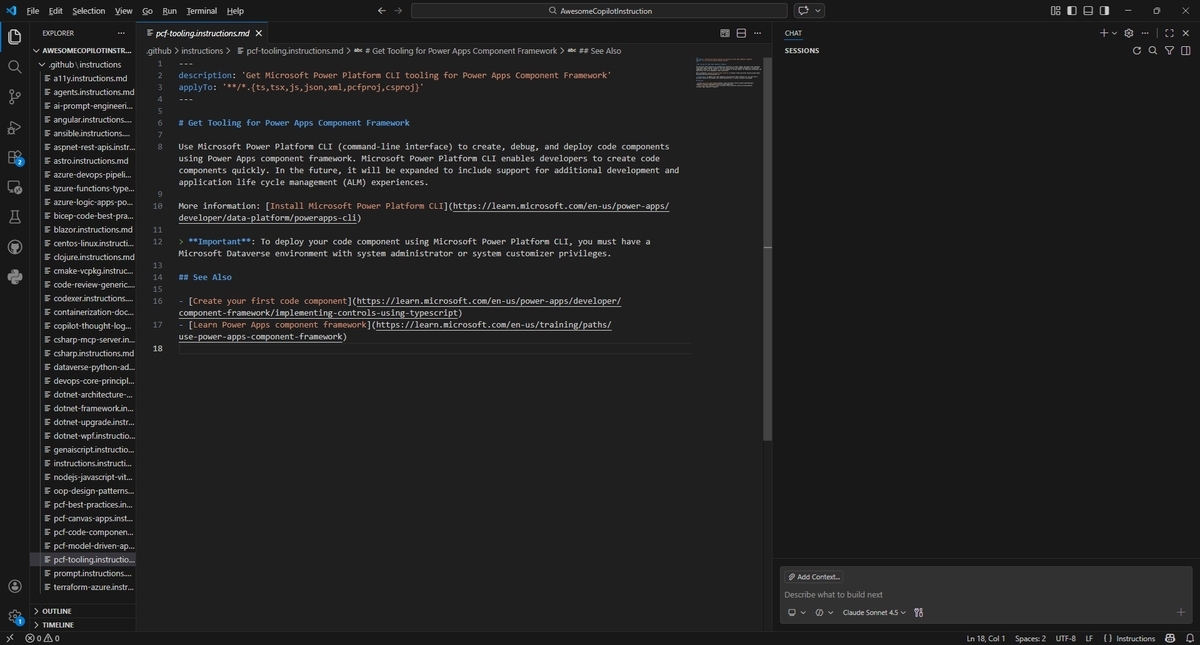Open the View menu
Screen dimensions: 1200x645
pos(123,11)
